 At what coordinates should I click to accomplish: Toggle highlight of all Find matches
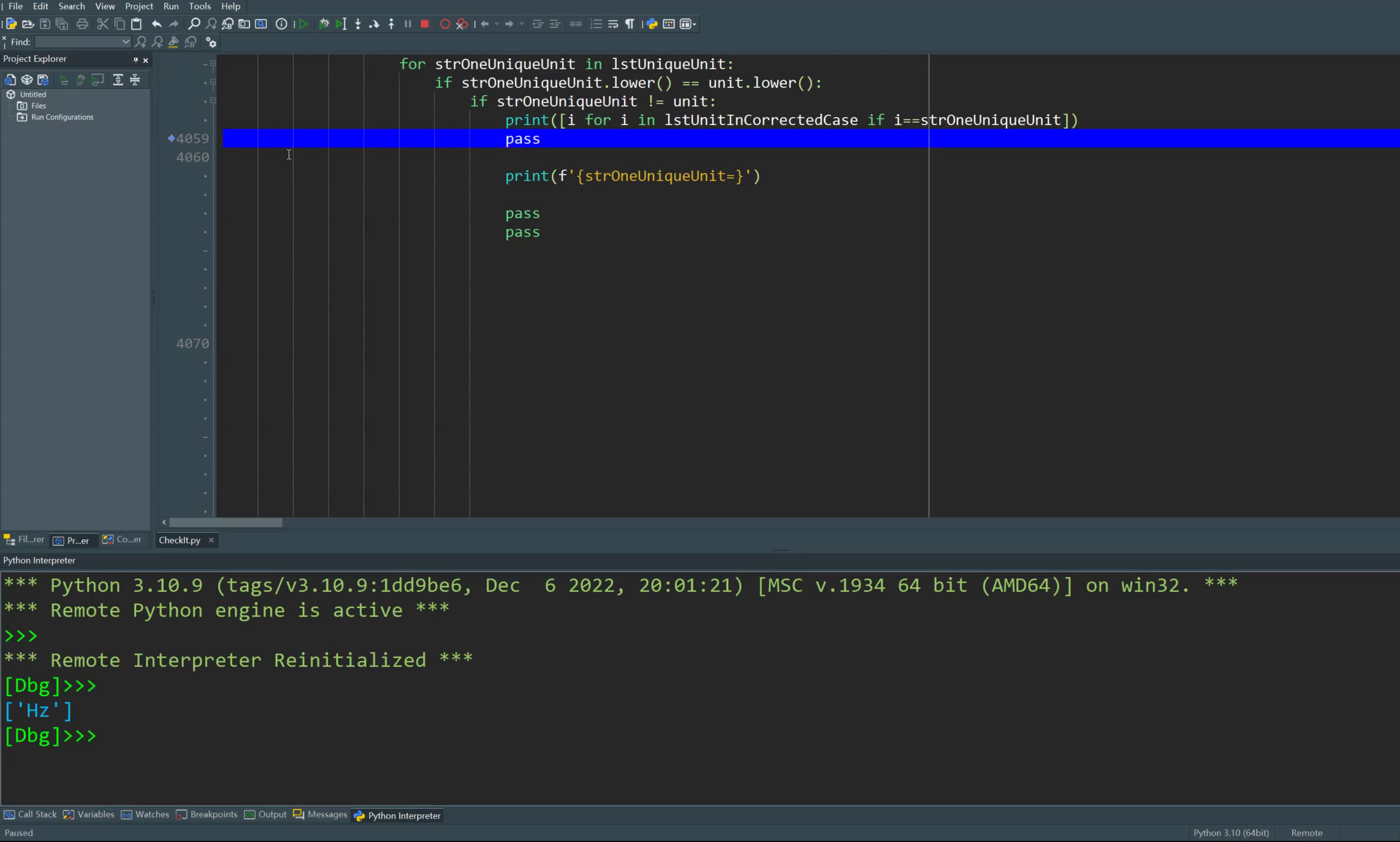tap(173, 42)
